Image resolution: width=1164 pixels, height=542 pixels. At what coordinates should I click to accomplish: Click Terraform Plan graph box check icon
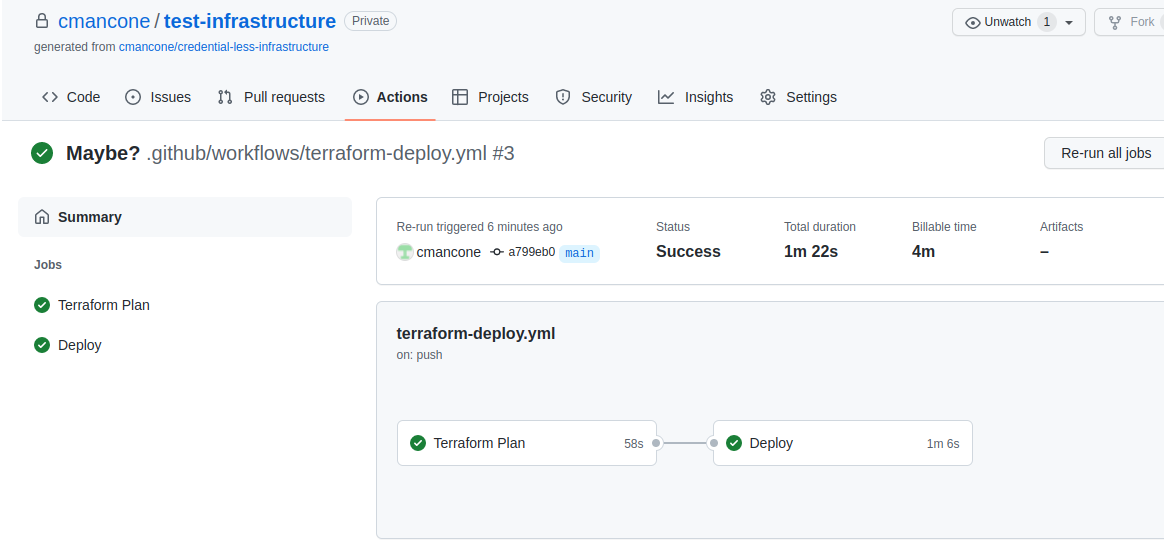418,443
